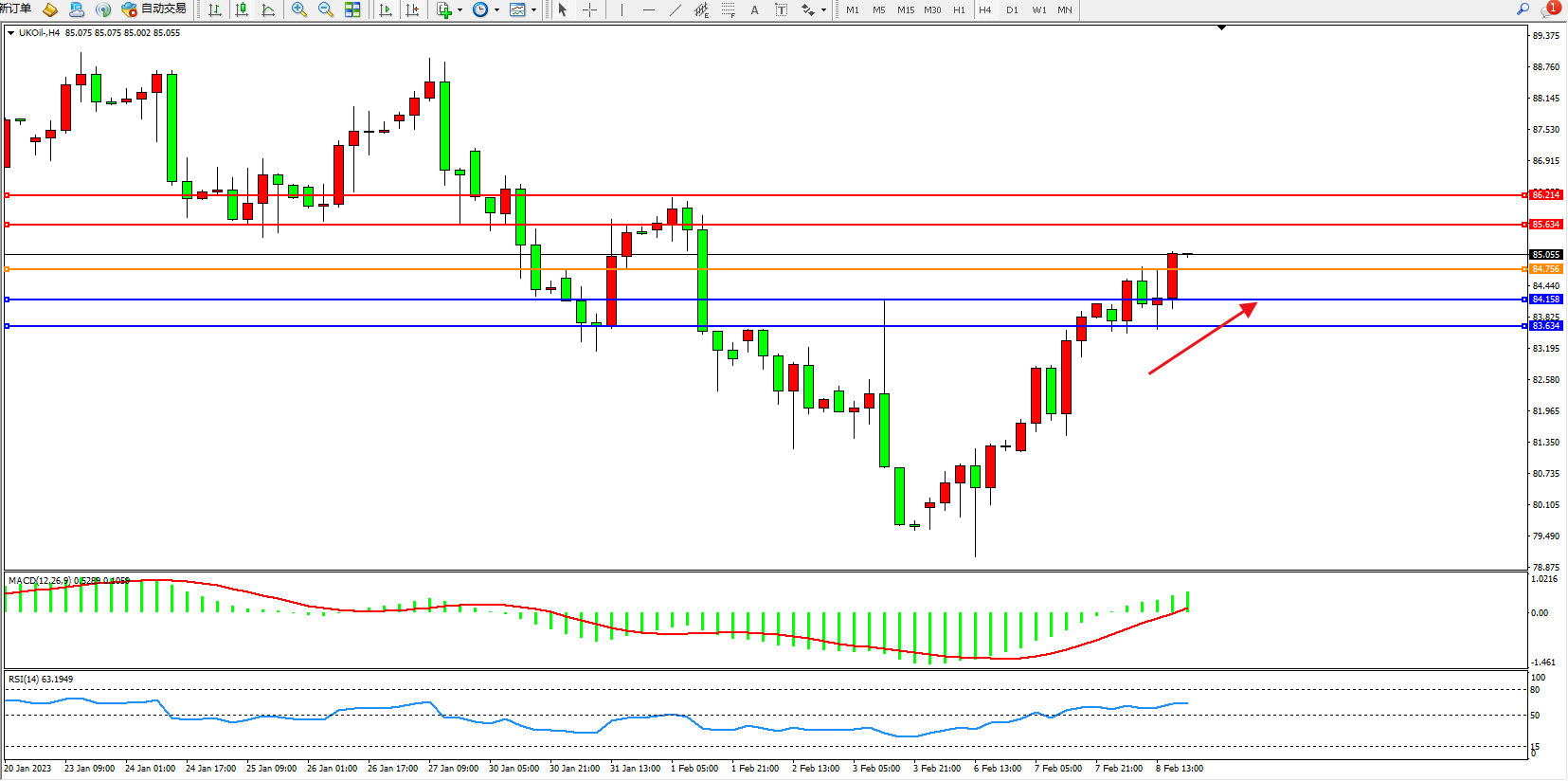Switch to the M15 timeframe
Viewport: 1568px width, 781px height.
point(906,9)
